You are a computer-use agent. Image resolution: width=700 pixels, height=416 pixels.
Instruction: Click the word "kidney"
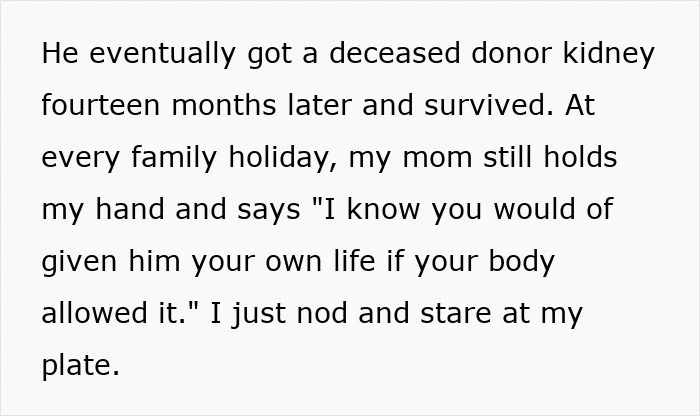[608, 54]
